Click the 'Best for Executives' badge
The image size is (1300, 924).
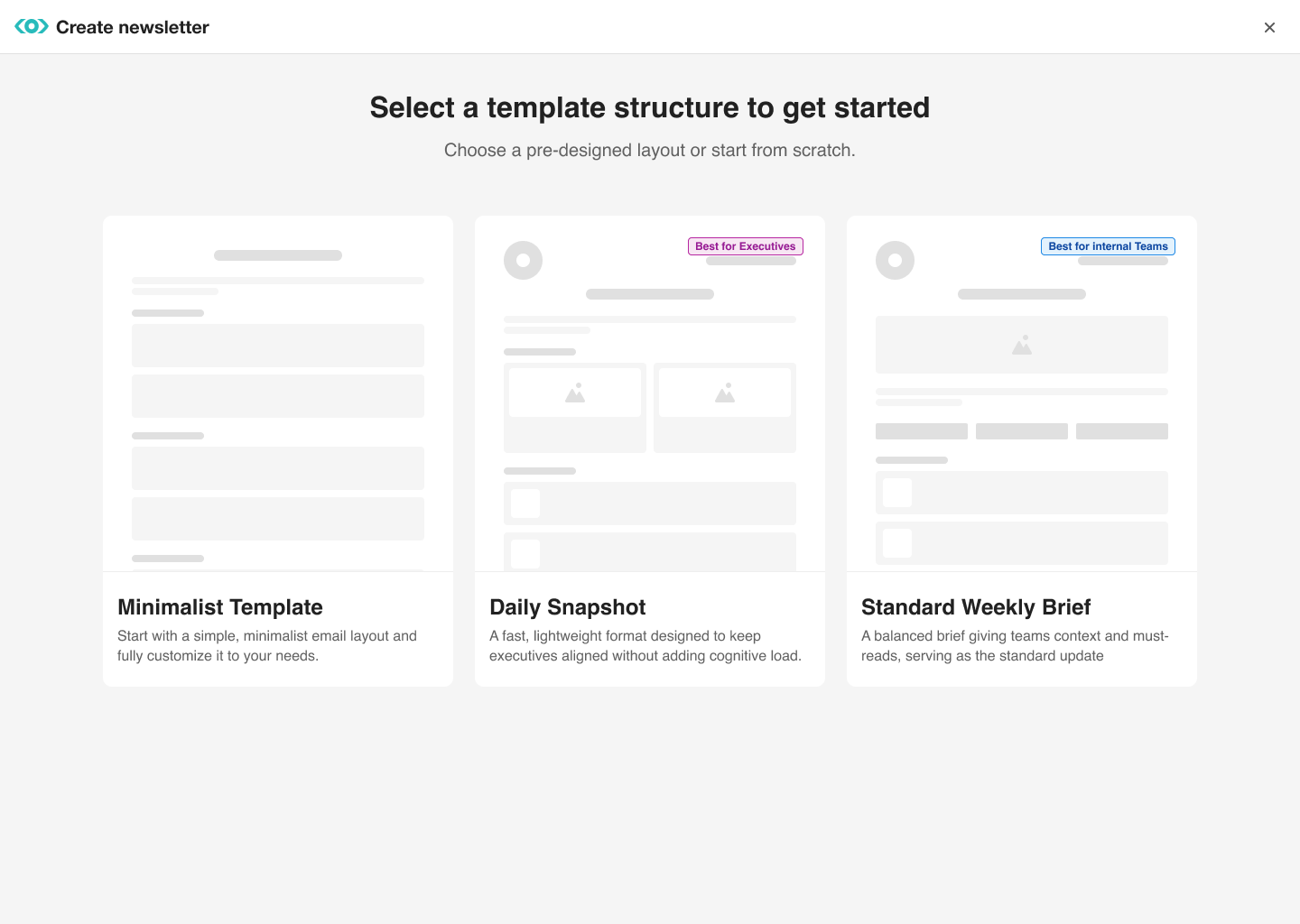[745, 245]
